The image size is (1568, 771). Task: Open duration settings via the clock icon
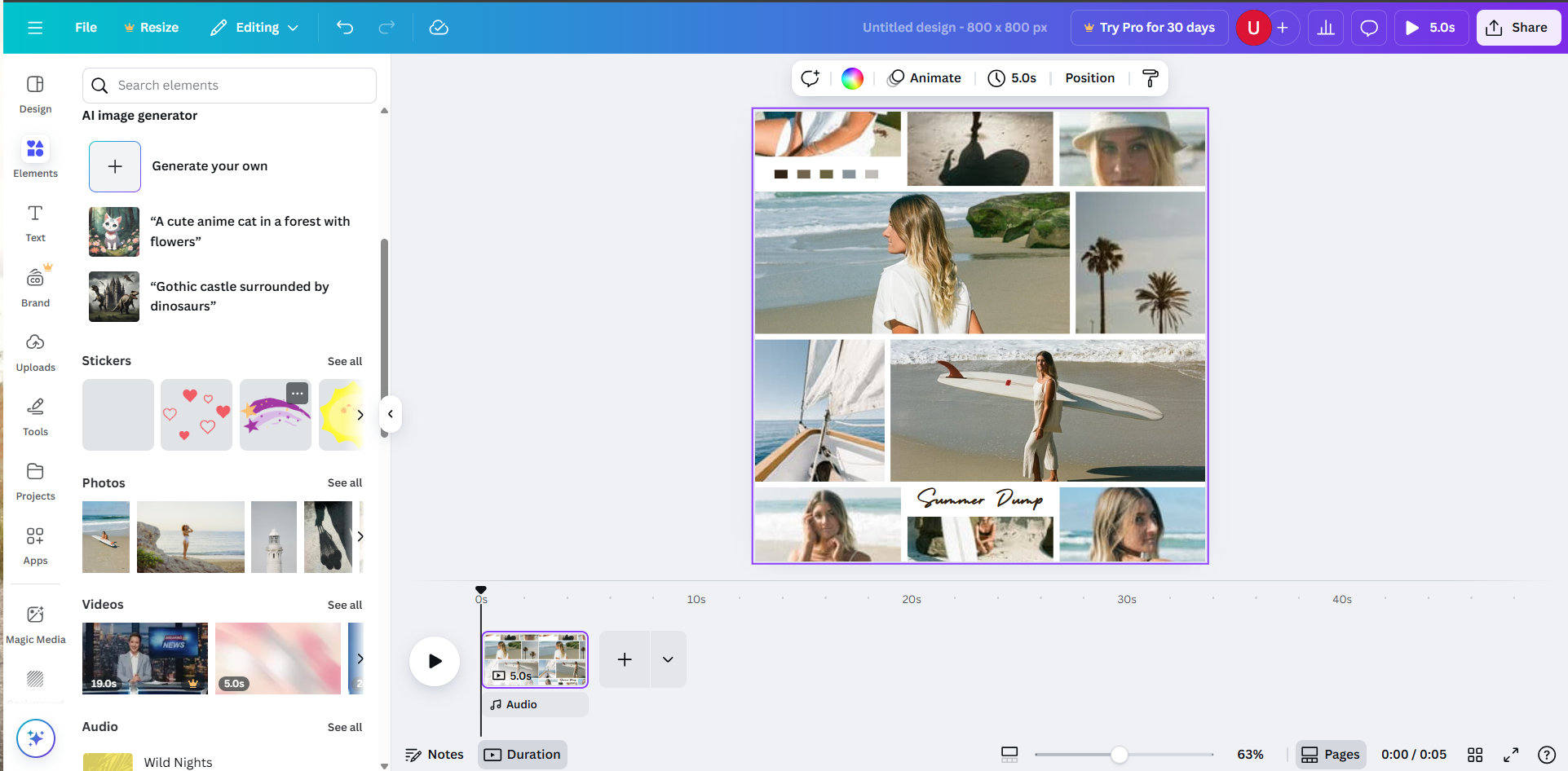(x=996, y=78)
